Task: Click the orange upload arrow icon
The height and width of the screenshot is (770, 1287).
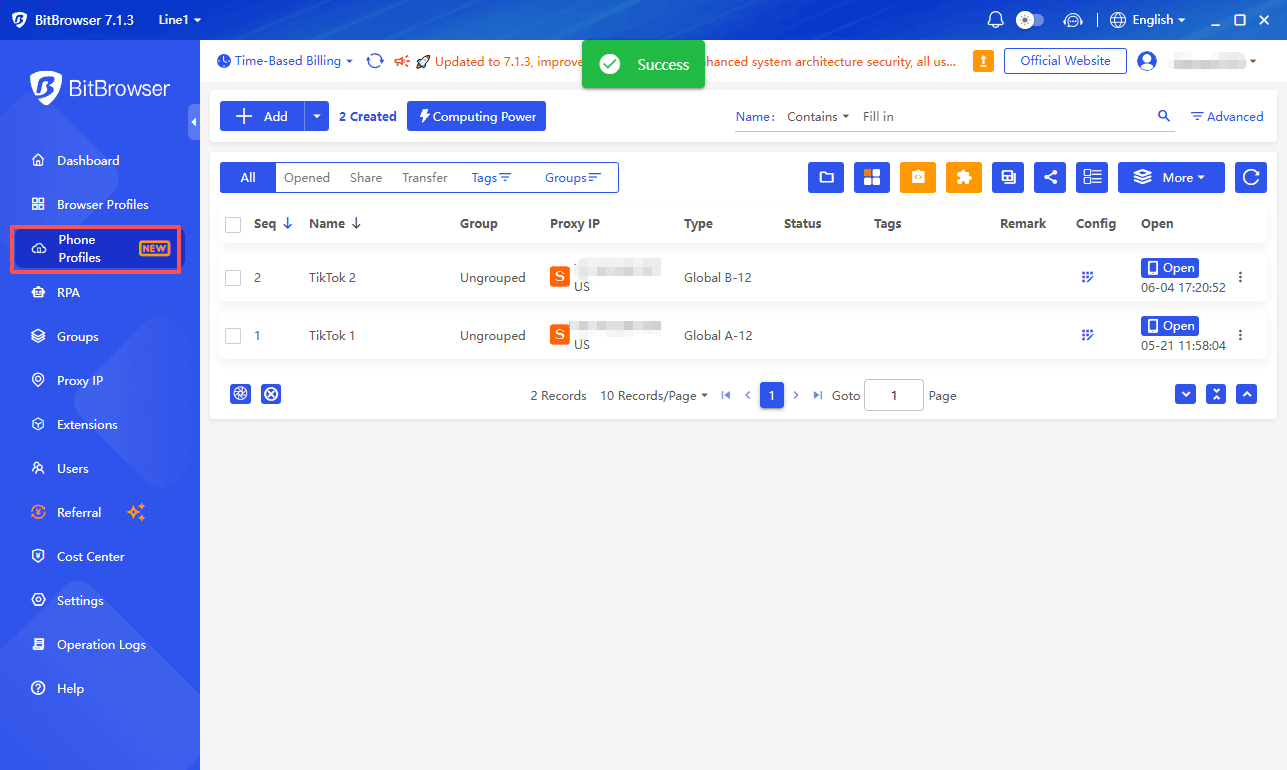Action: tap(984, 61)
